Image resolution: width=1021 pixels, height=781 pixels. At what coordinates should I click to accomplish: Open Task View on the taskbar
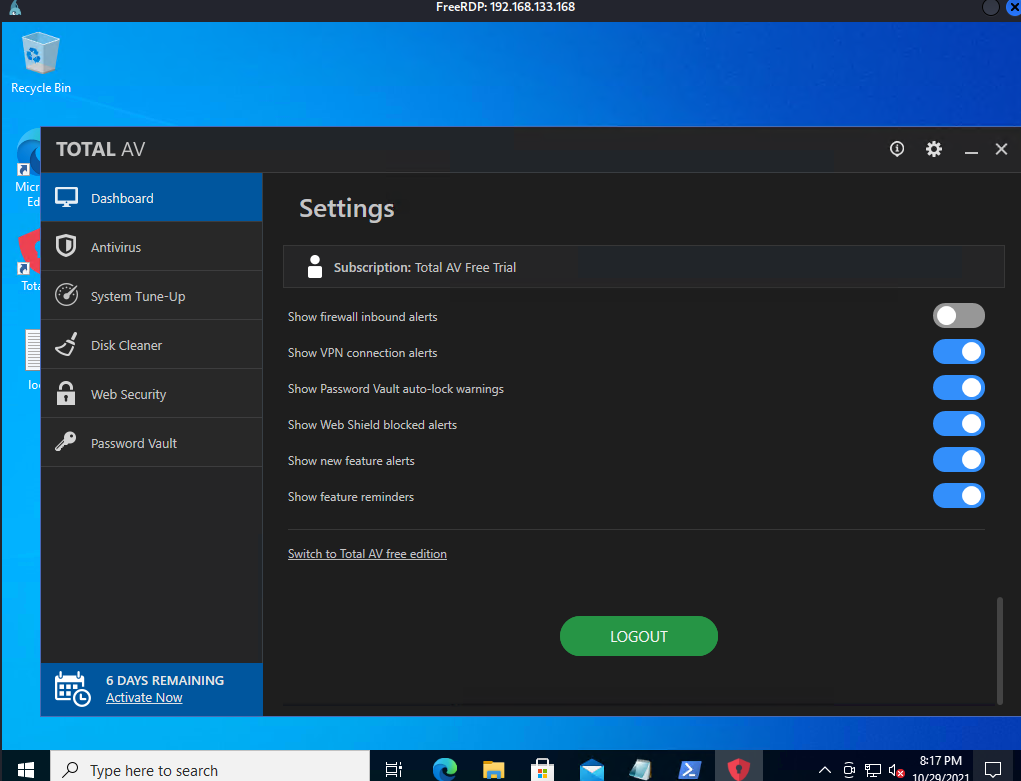pos(394,769)
